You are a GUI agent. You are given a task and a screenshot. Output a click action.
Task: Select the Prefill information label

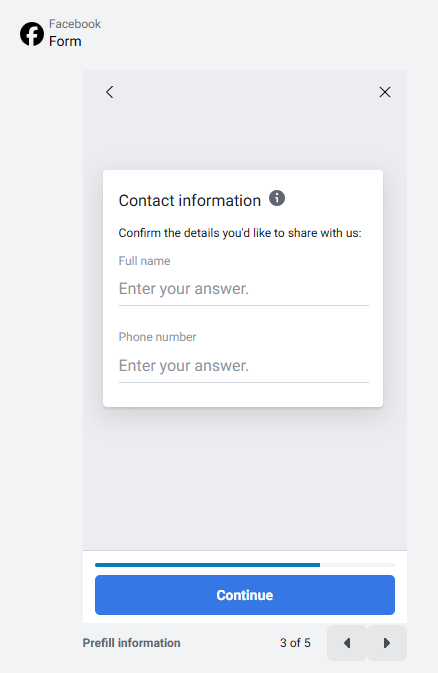click(131, 643)
